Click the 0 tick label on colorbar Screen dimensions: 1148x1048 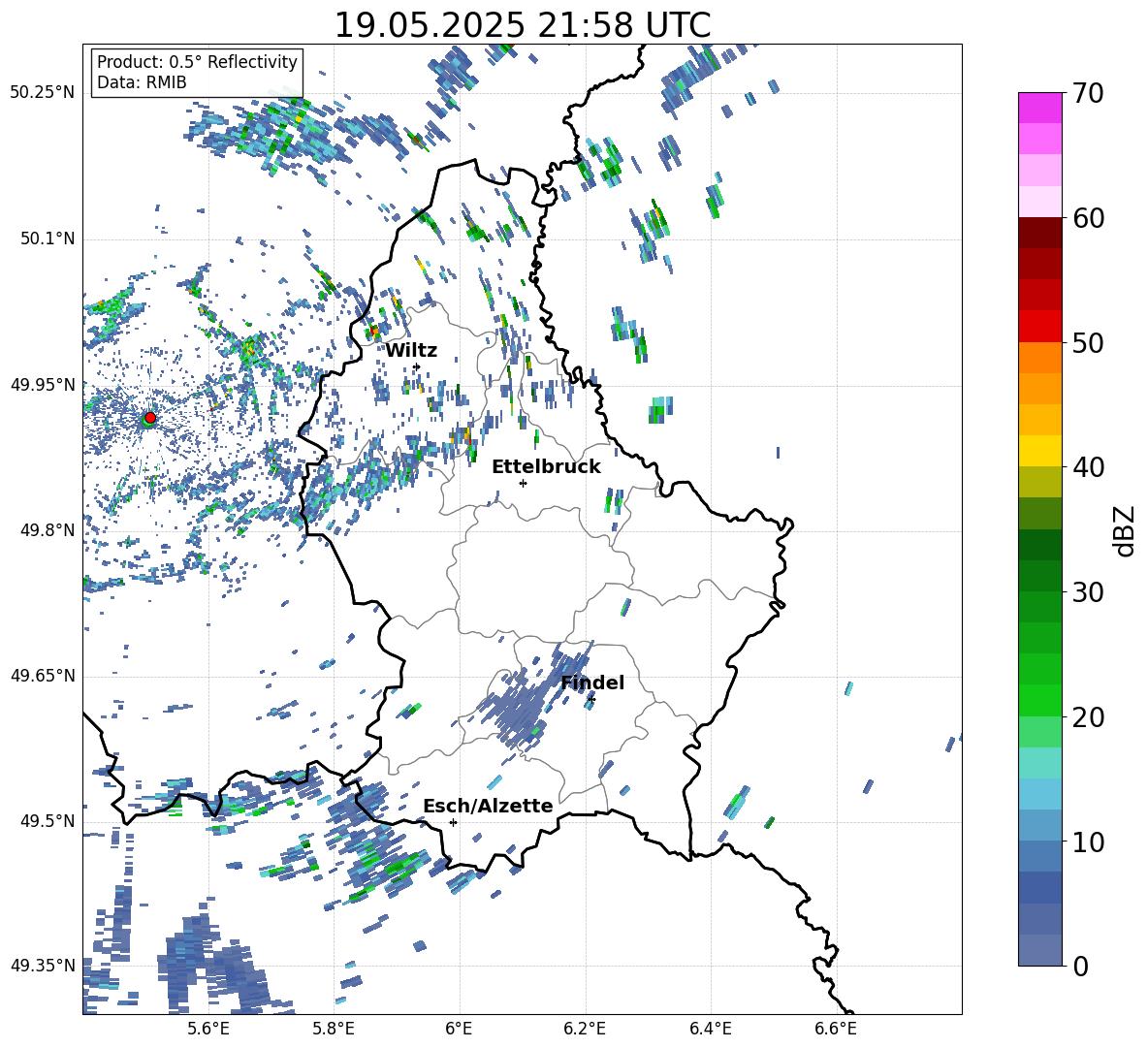coord(1080,967)
